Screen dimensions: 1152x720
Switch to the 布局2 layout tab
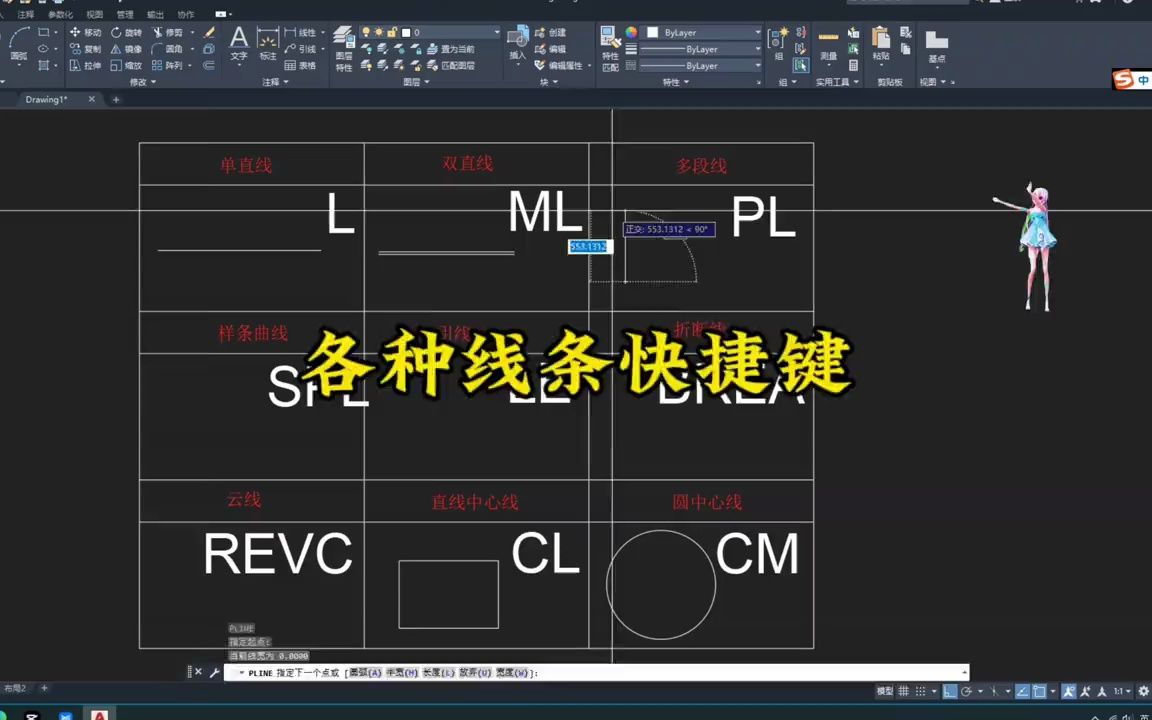point(17,688)
